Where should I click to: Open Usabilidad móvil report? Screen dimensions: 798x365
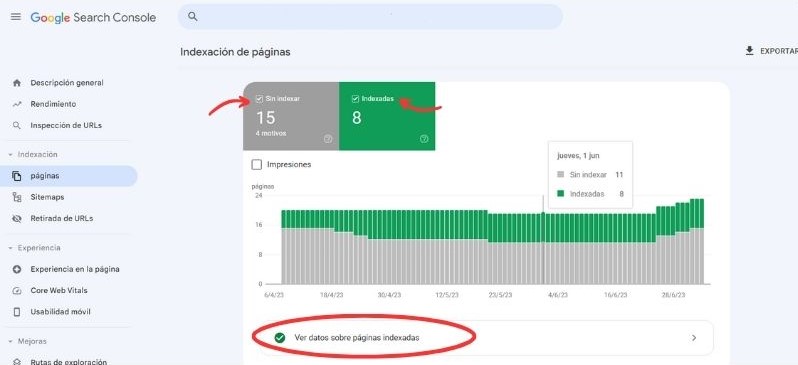pyautogui.click(x=61, y=312)
